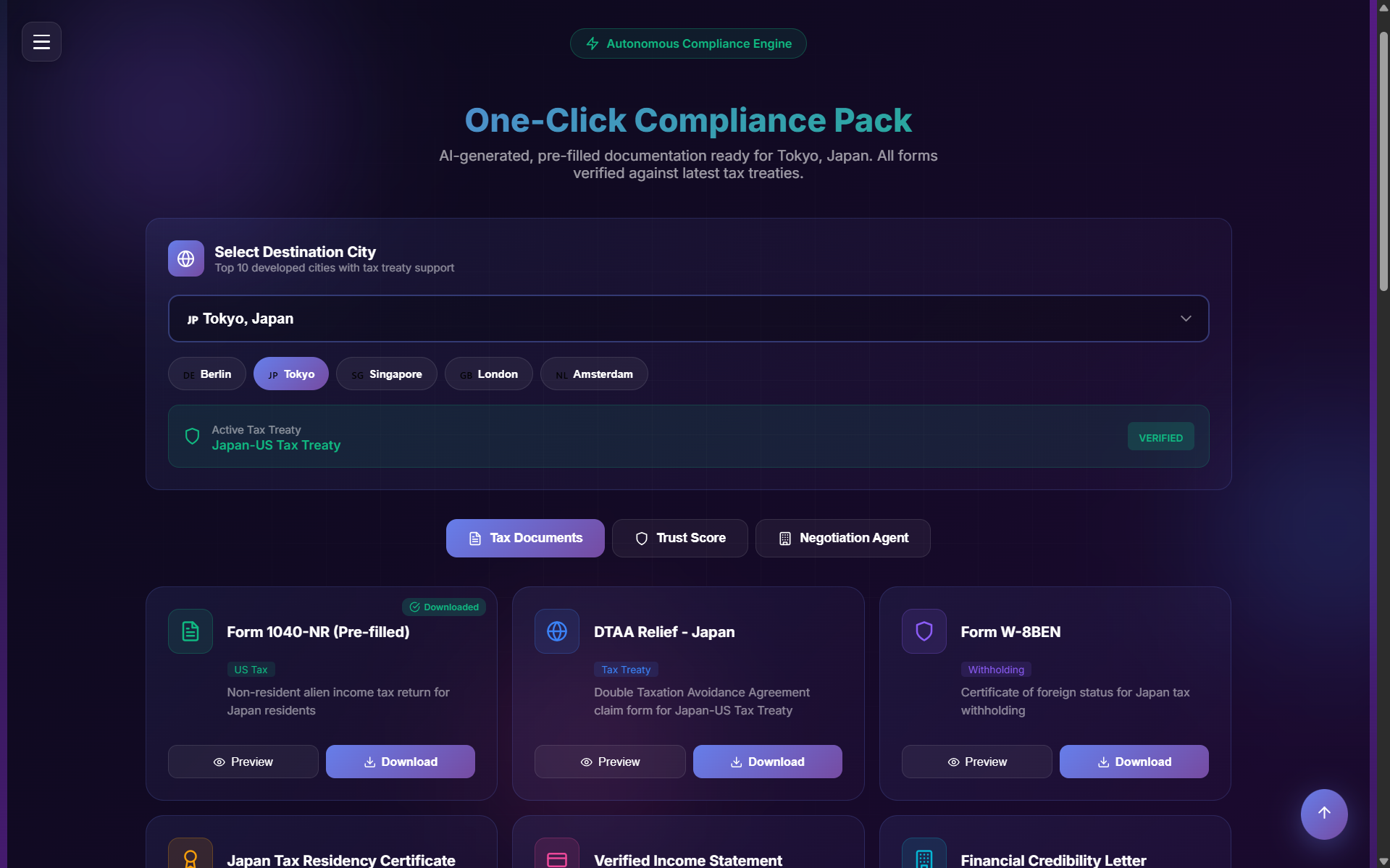Select the Tokyo city chip
Viewport: 1390px width, 868px height.
pyautogui.click(x=291, y=374)
